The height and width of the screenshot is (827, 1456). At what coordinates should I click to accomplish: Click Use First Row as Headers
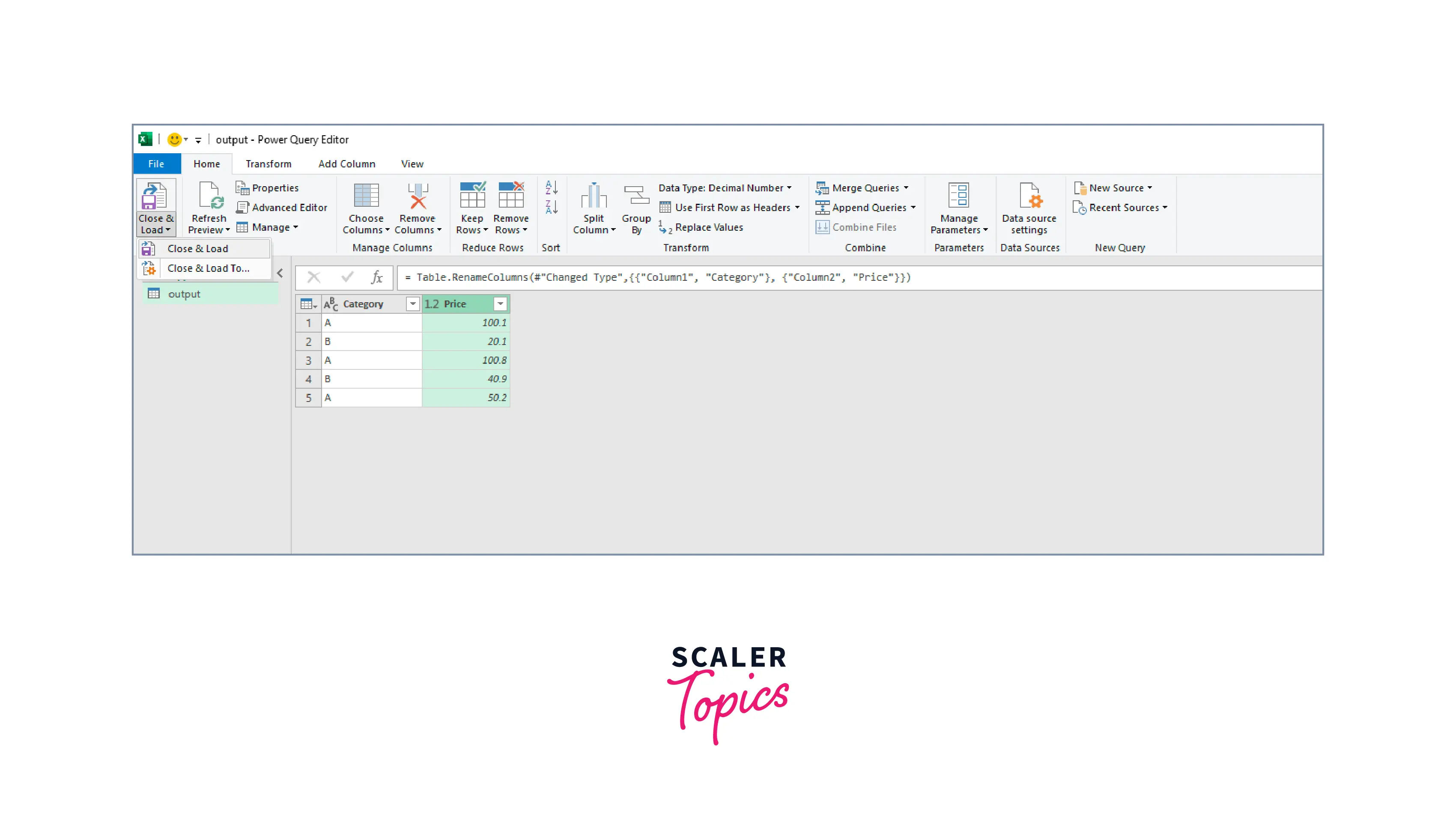[x=732, y=208]
